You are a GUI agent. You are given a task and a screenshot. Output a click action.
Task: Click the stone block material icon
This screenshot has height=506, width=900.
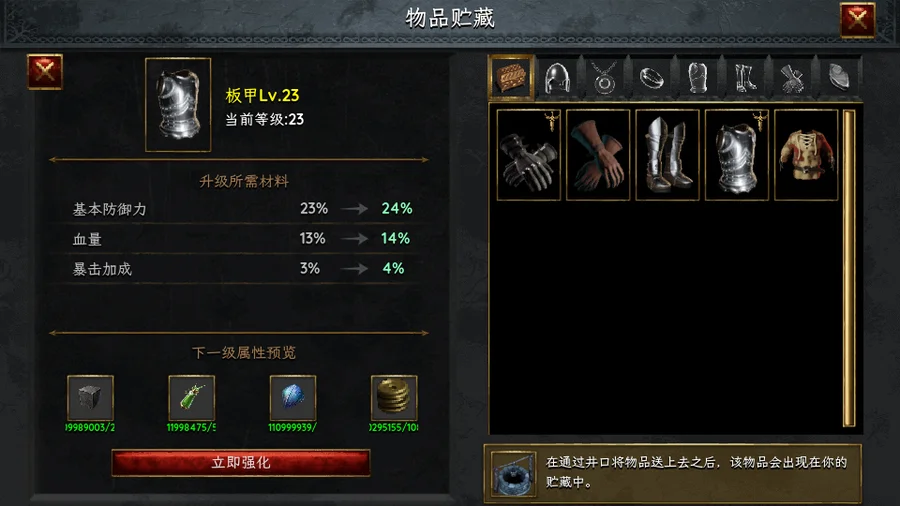(x=90, y=398)
